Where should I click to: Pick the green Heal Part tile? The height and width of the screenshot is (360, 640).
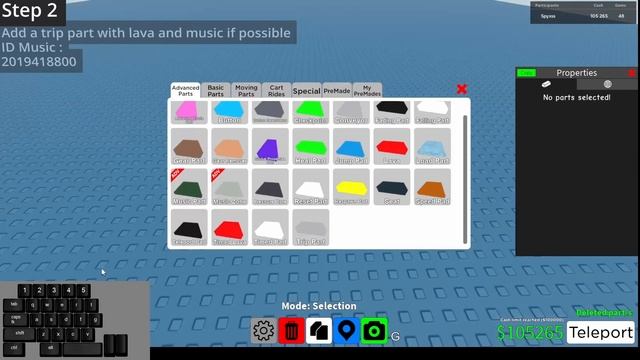point(311,147)
